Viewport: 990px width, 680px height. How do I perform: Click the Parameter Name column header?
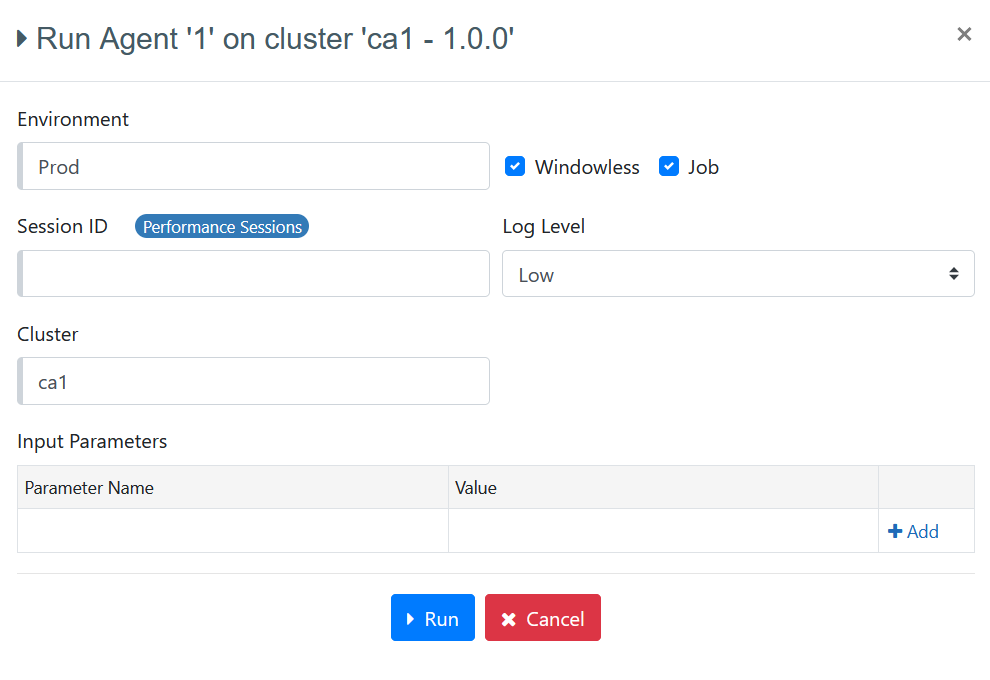point(90,488)
